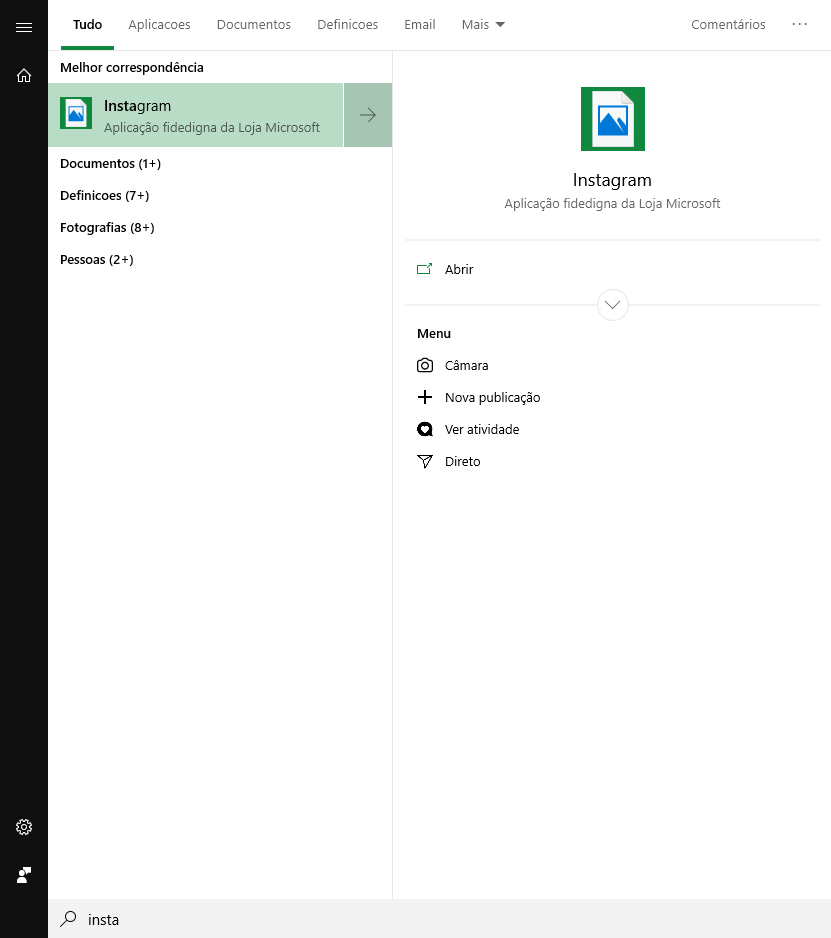Launch the Câmara menu entry
This screenshot has height=938, width=831.
click(x=467, y=365)
